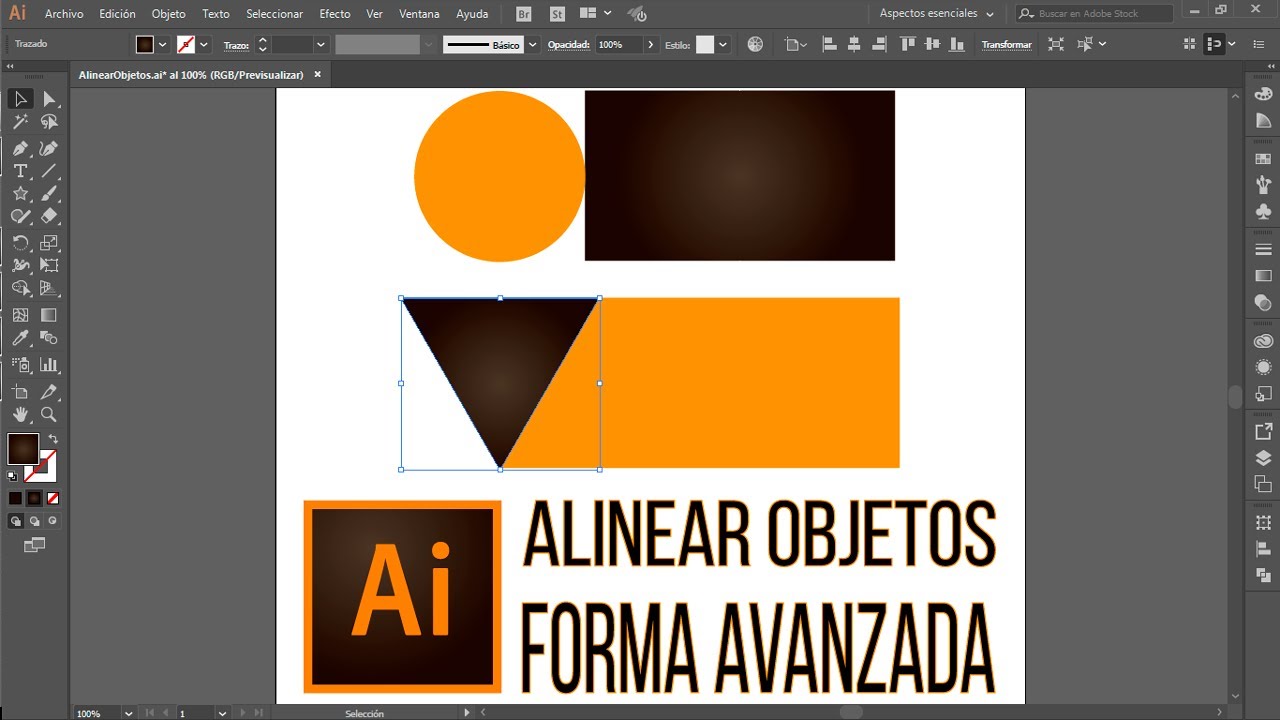Image resolution: width=1280 pixels, height=720 pixels.
Task: Click vertical align top icon
Action: [x=907, y=44]
